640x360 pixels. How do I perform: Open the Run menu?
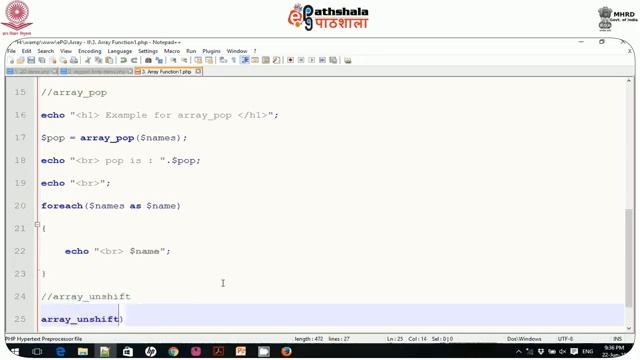(191, 51)
